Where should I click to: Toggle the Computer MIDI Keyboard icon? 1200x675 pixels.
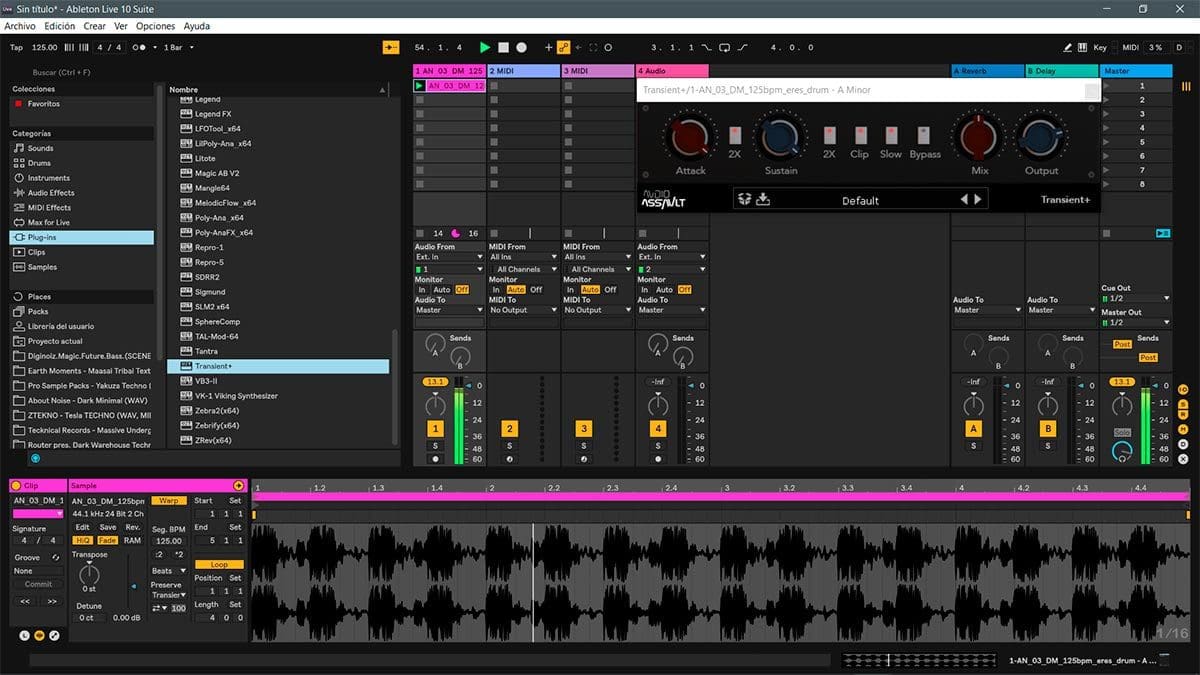coord(1083,47)
